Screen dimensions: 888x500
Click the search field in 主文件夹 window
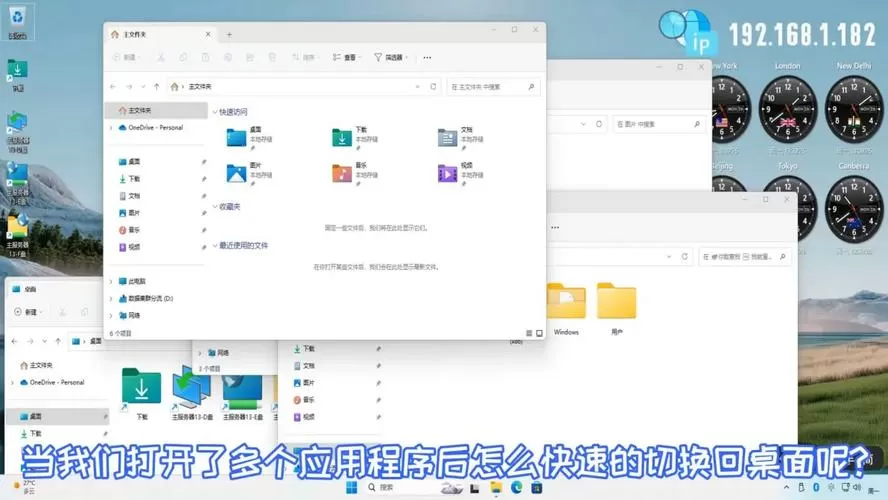tap(493, 87)
